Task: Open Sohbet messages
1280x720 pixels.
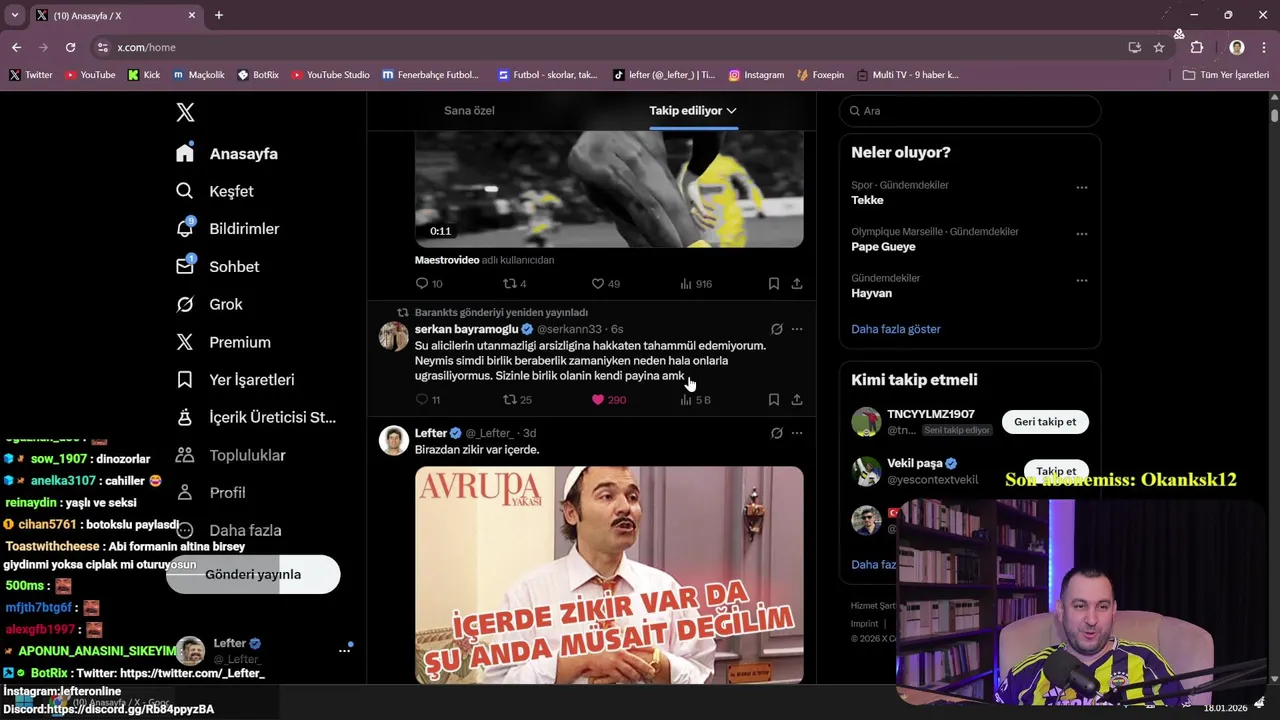Action: [x=217, y=267]
